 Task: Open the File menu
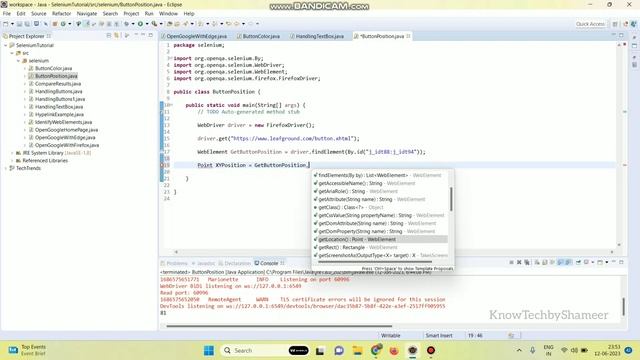click(7, 13)
